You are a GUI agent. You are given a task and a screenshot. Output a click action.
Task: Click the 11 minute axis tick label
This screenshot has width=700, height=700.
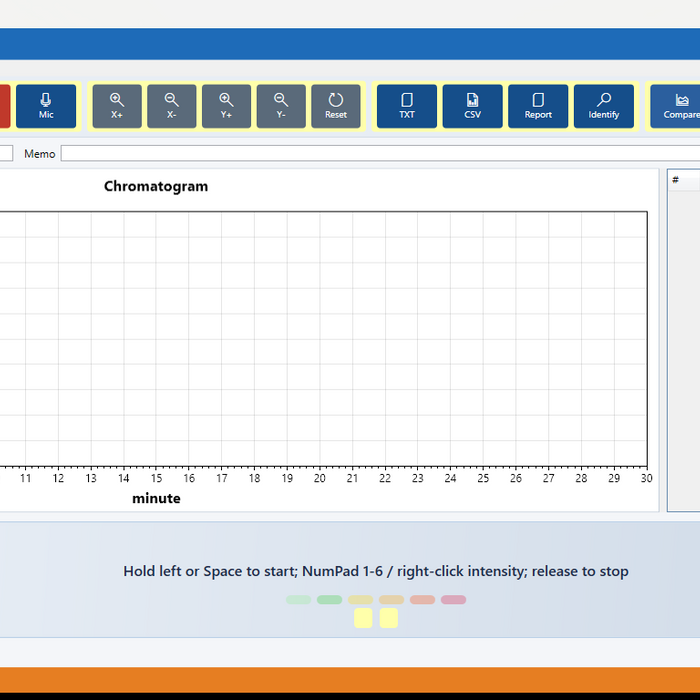(25, 478)
